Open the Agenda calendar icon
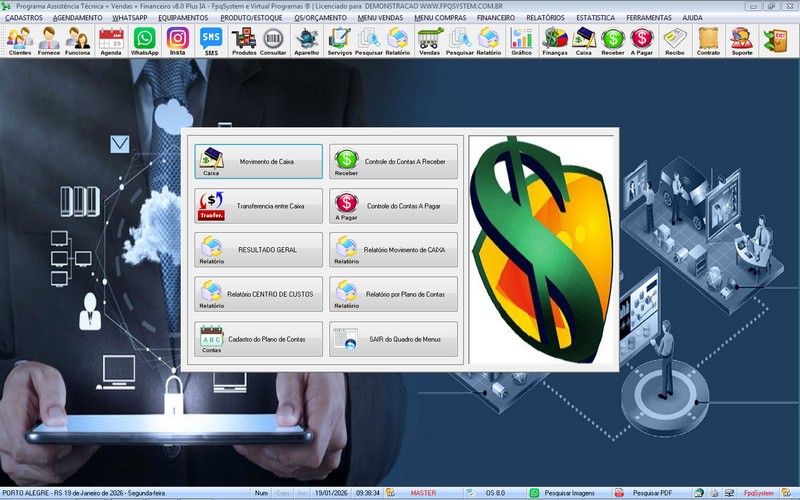 [111, 41]
